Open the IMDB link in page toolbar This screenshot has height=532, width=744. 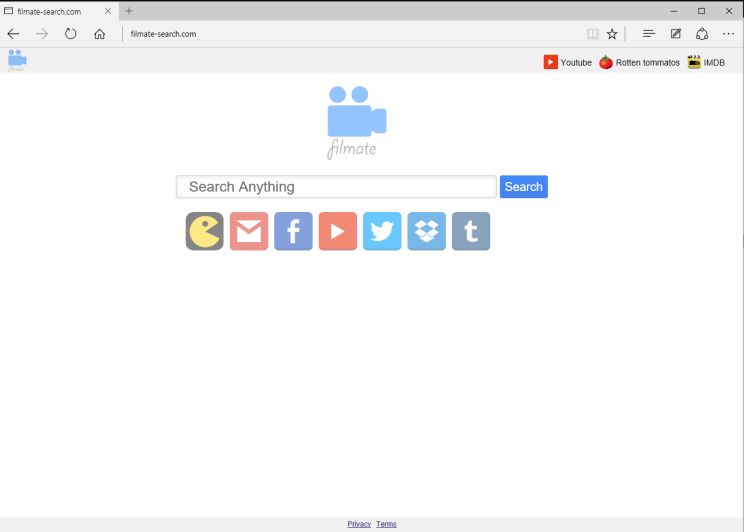point(707,62)
